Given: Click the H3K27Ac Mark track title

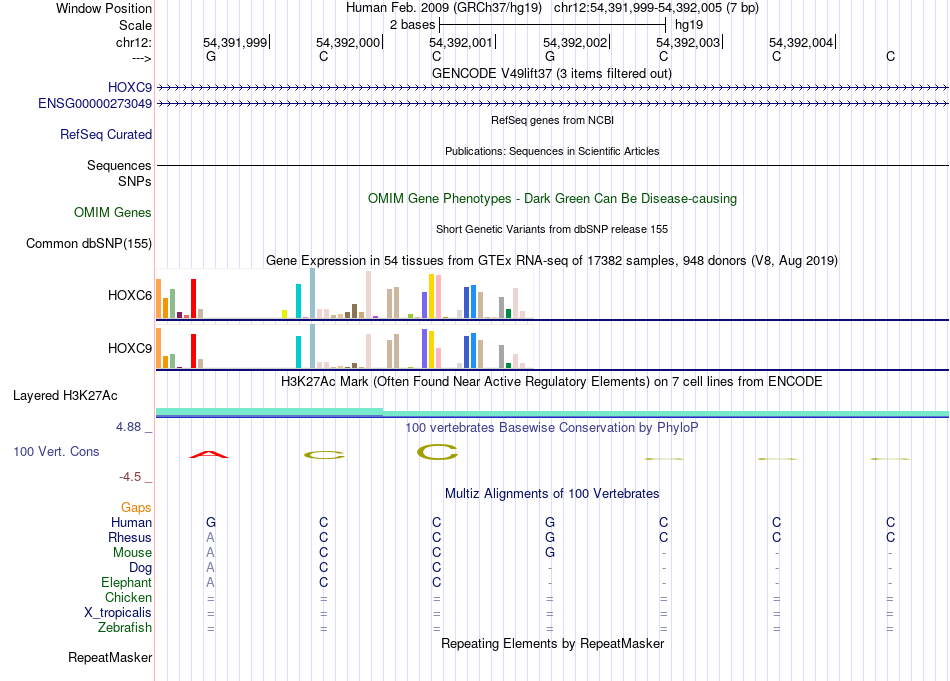Looking at the screenshot, I should (552, 382).
